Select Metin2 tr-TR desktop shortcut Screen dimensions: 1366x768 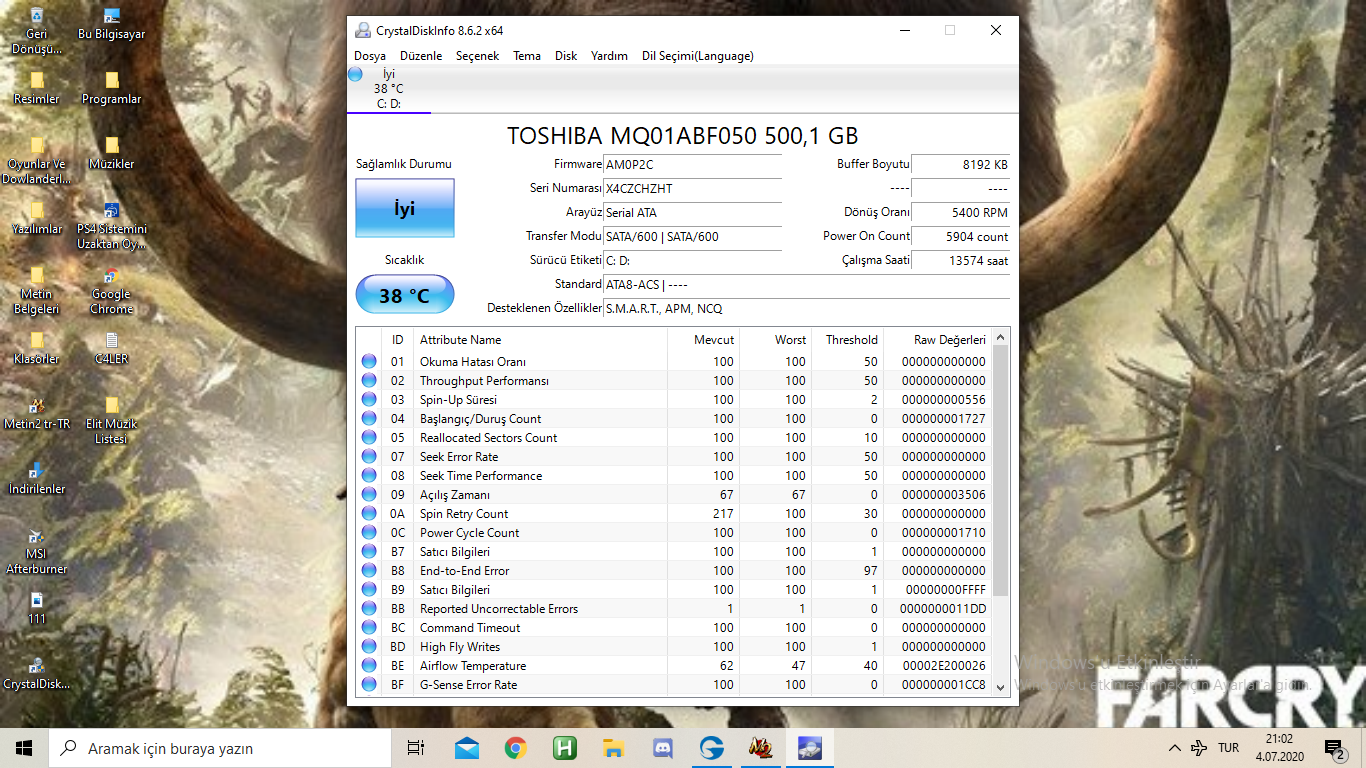pos(36,414)
